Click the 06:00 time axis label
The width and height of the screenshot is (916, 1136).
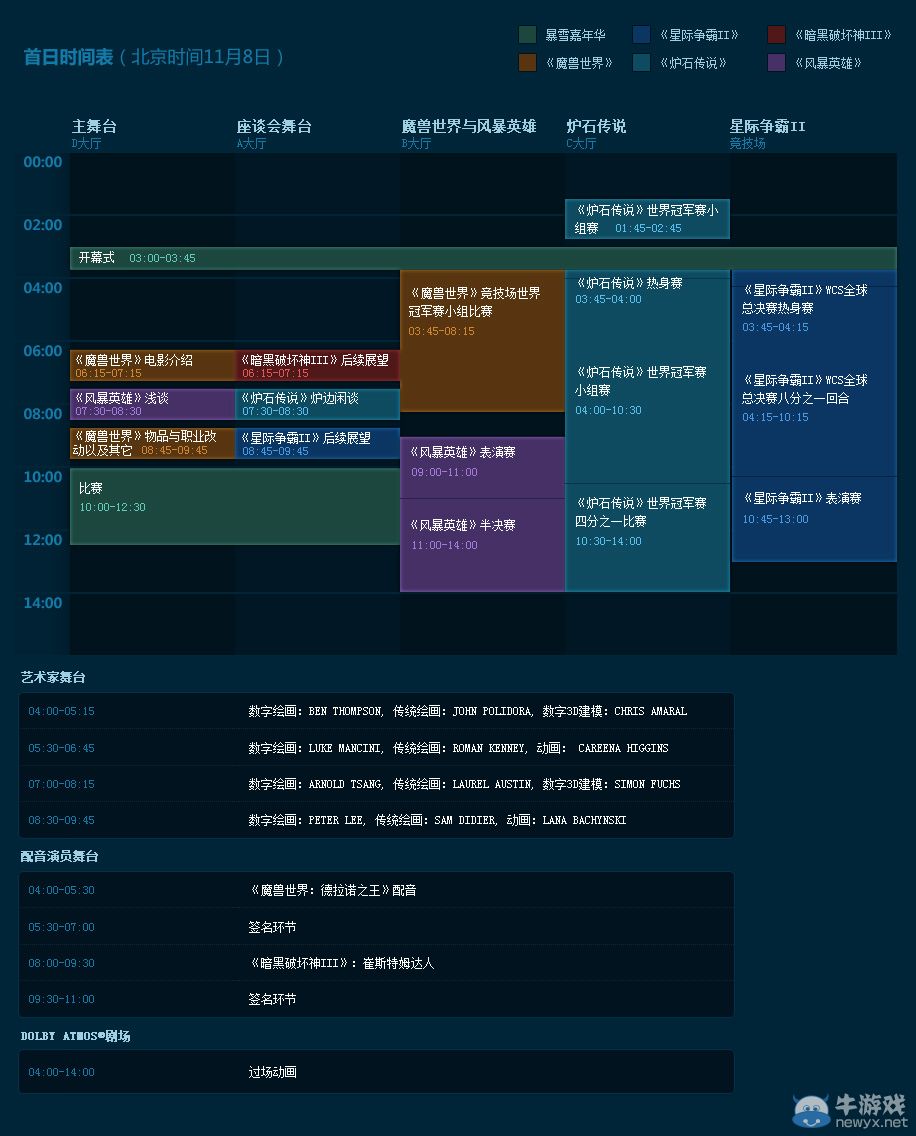pyautogui.click(x=43, y=351)
